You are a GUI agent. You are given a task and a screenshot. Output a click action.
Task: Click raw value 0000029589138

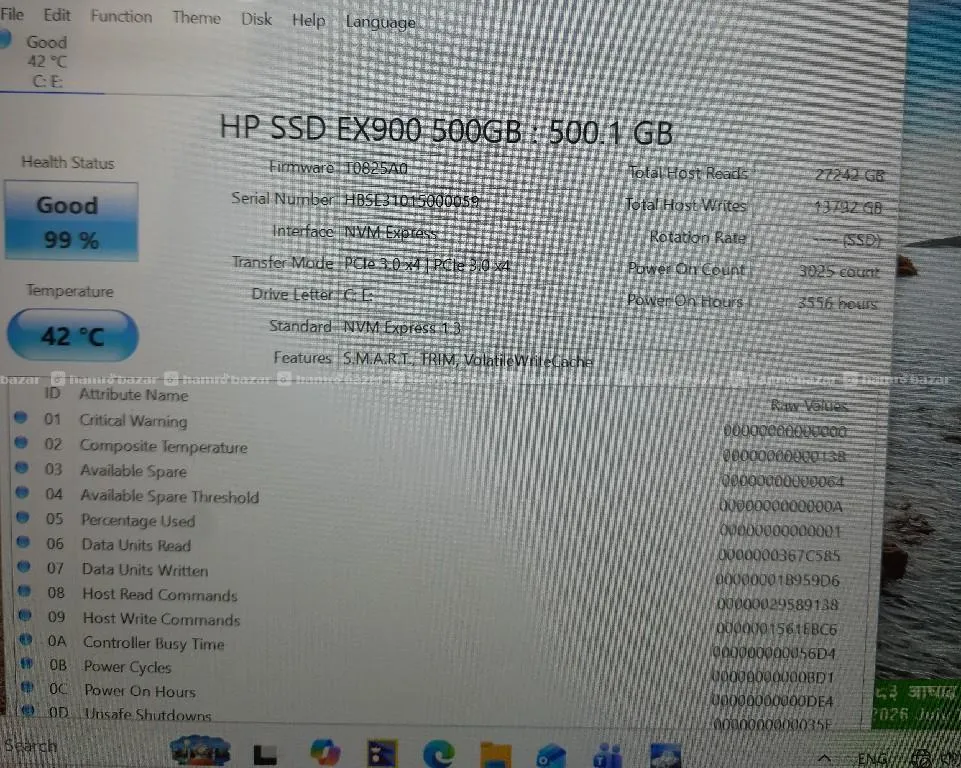click(777, 604)
